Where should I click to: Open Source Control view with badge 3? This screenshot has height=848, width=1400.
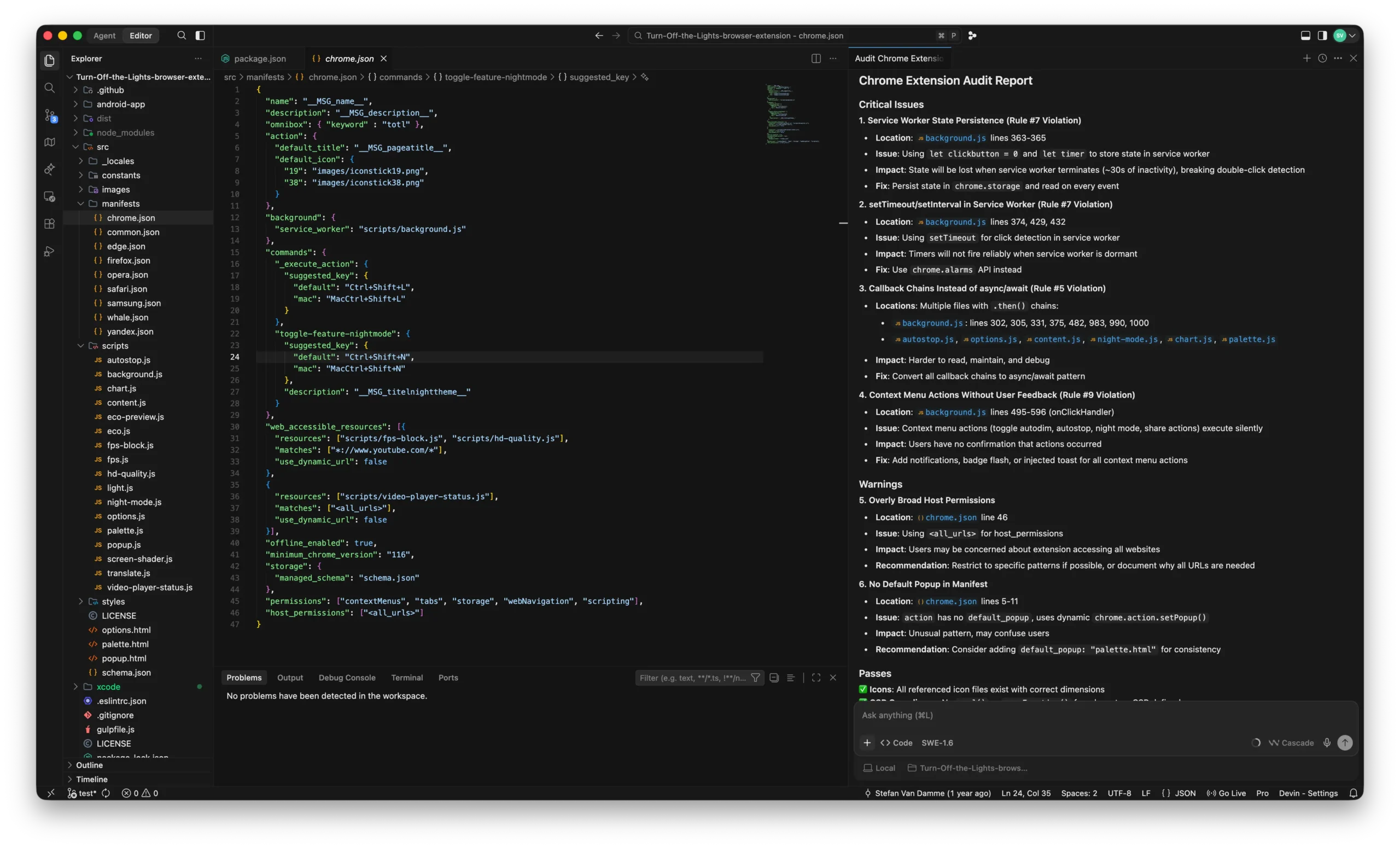pyautogui.click(x=50, y=115)
